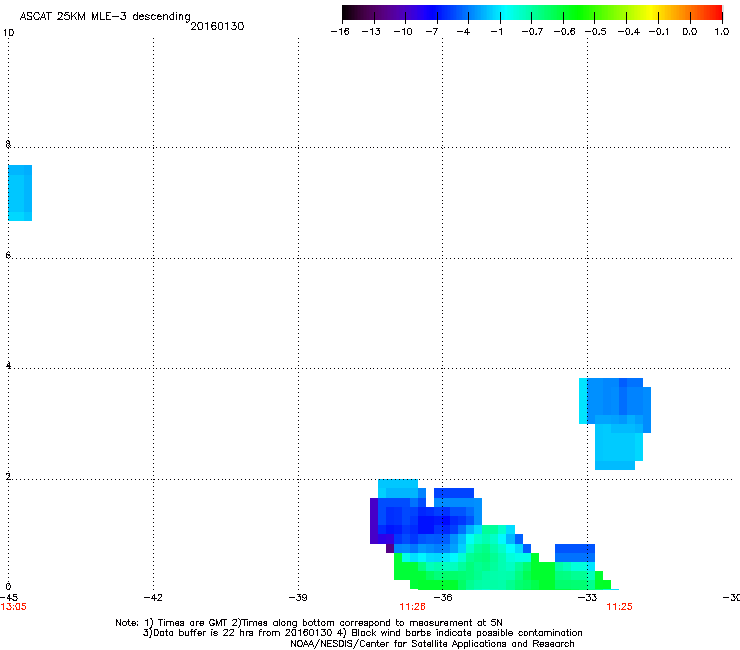Viewport: 740px width, 650px height.
Task: Click the '0.0' colorbar label
Action: point(690,32)
